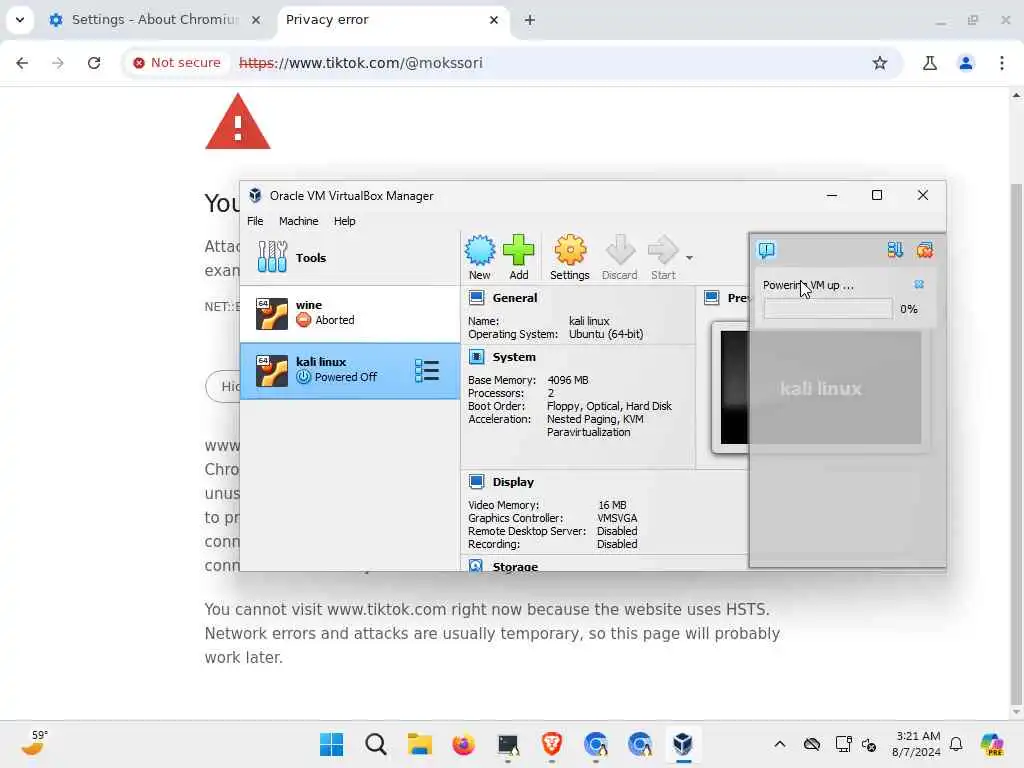The image size is (1024, 768).
Task: Cancel the Powering VM up progress
Action: 919,284
